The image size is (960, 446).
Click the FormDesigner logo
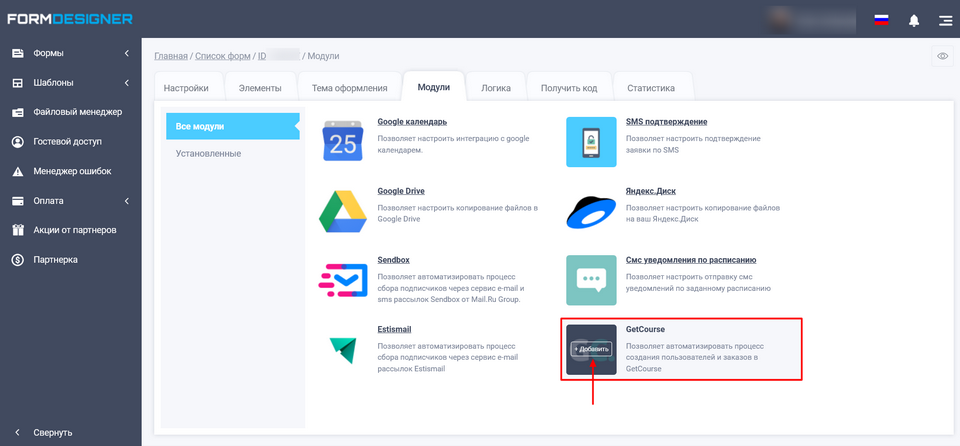pyautogui.click(x=70, y=19)
